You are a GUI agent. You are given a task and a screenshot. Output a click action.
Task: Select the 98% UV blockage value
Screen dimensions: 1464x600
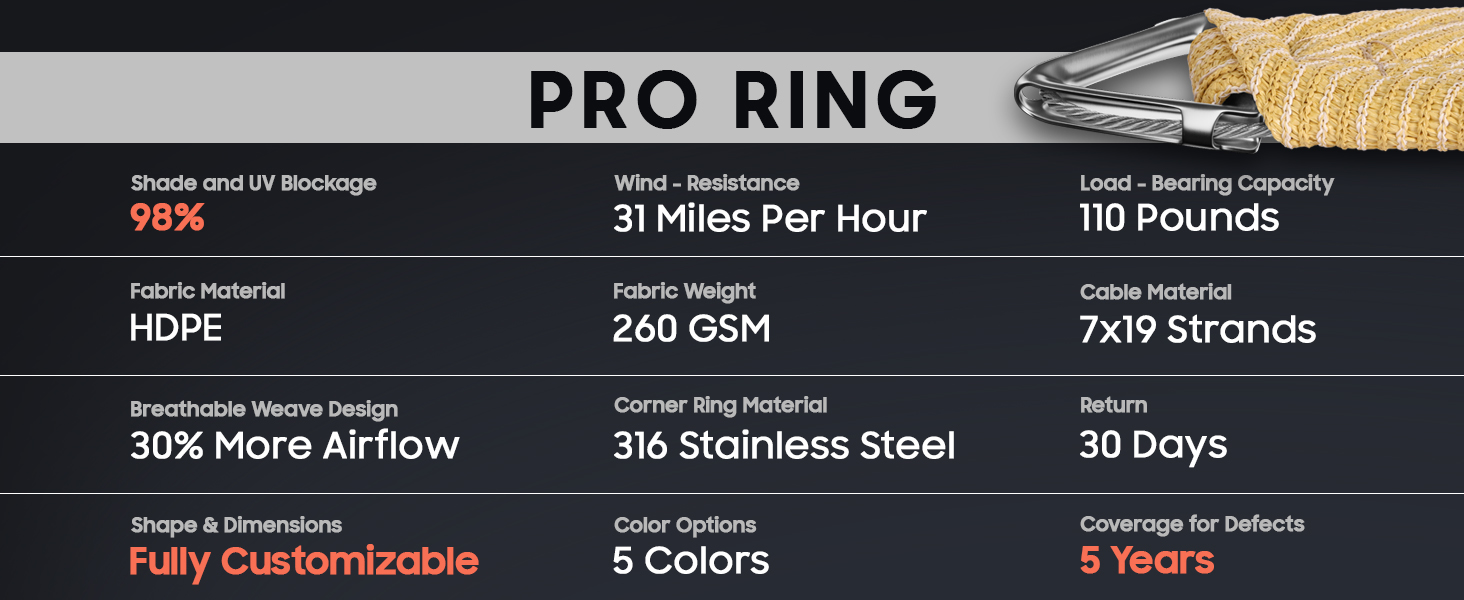pos(167,218)
